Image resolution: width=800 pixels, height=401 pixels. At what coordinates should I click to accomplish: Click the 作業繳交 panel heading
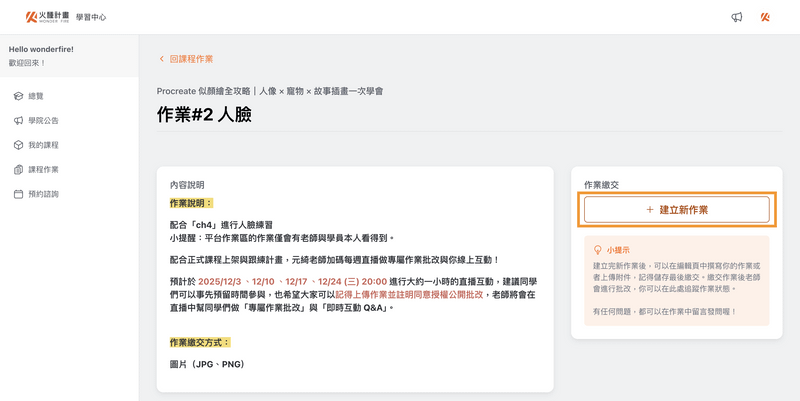click(601, 185)
